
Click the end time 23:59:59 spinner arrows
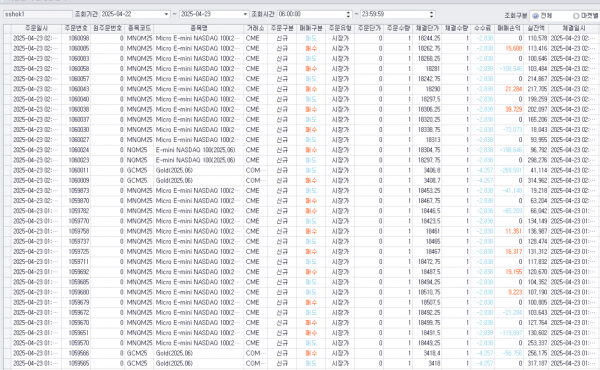point(432,14)
